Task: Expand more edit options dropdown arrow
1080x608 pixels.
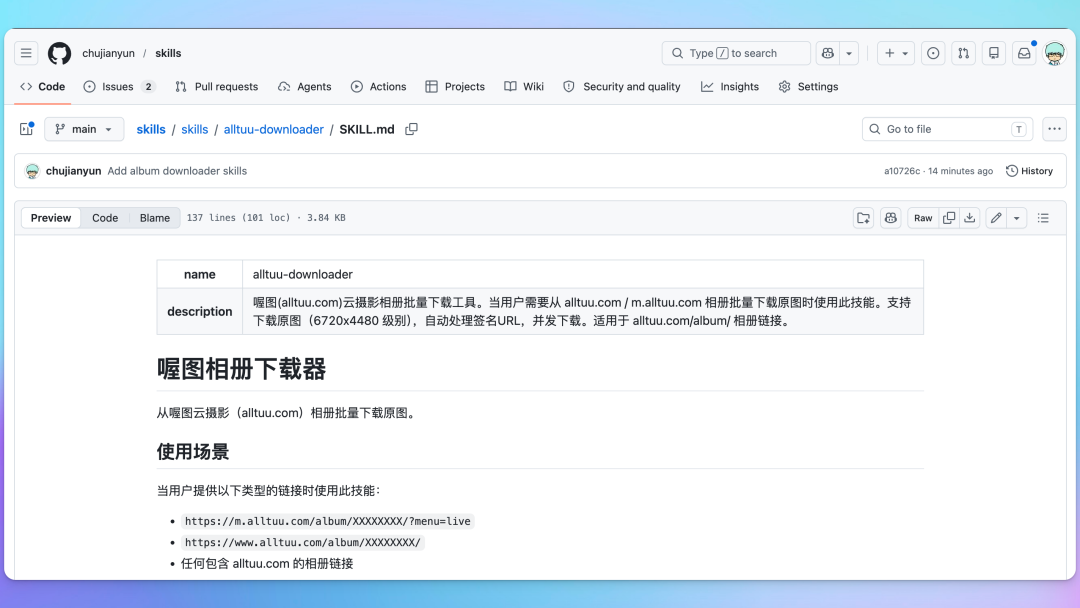Action: [x=1017, y=218]
